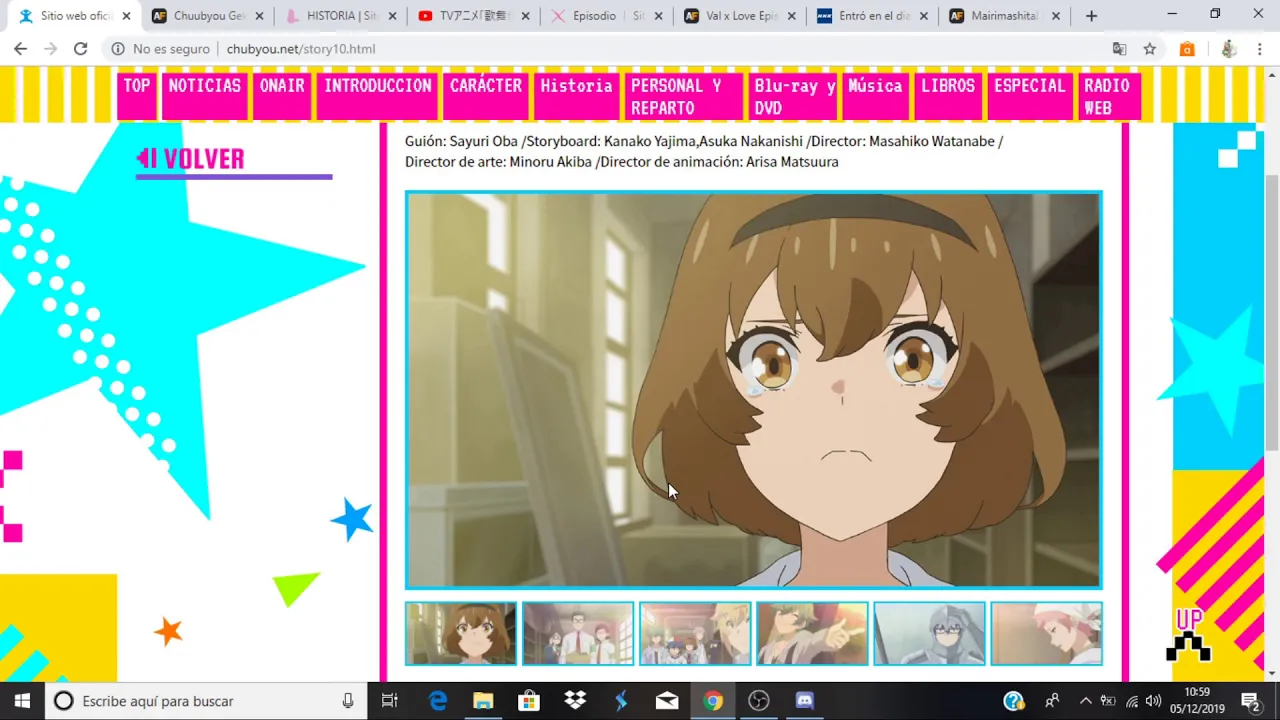
Task: Select fifth thumbnail with gray-haired character
Action: [929, 633]
